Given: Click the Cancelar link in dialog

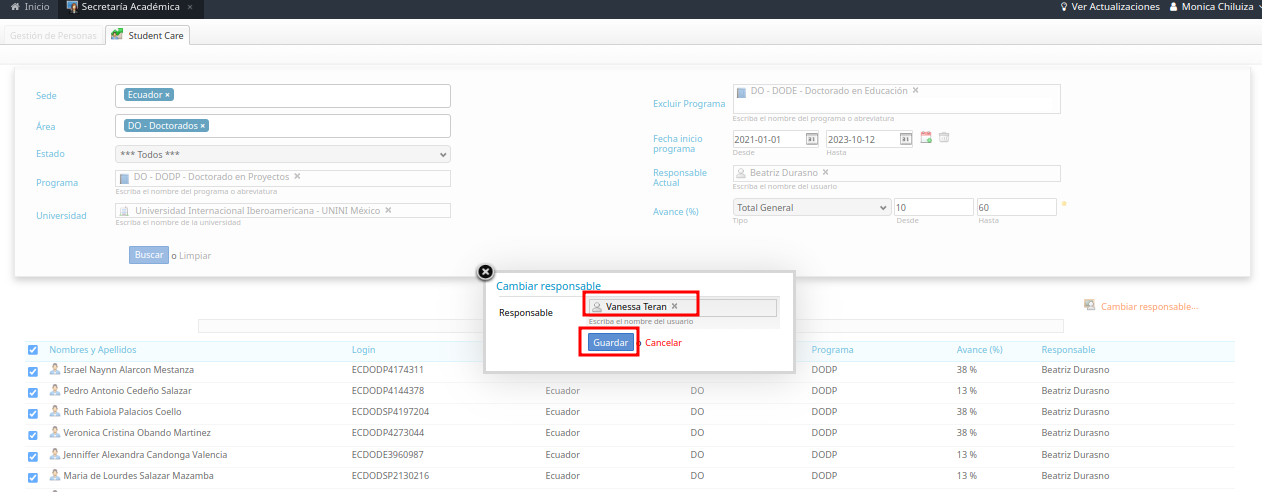Looking at the screenshot, I should coord(663,343).
